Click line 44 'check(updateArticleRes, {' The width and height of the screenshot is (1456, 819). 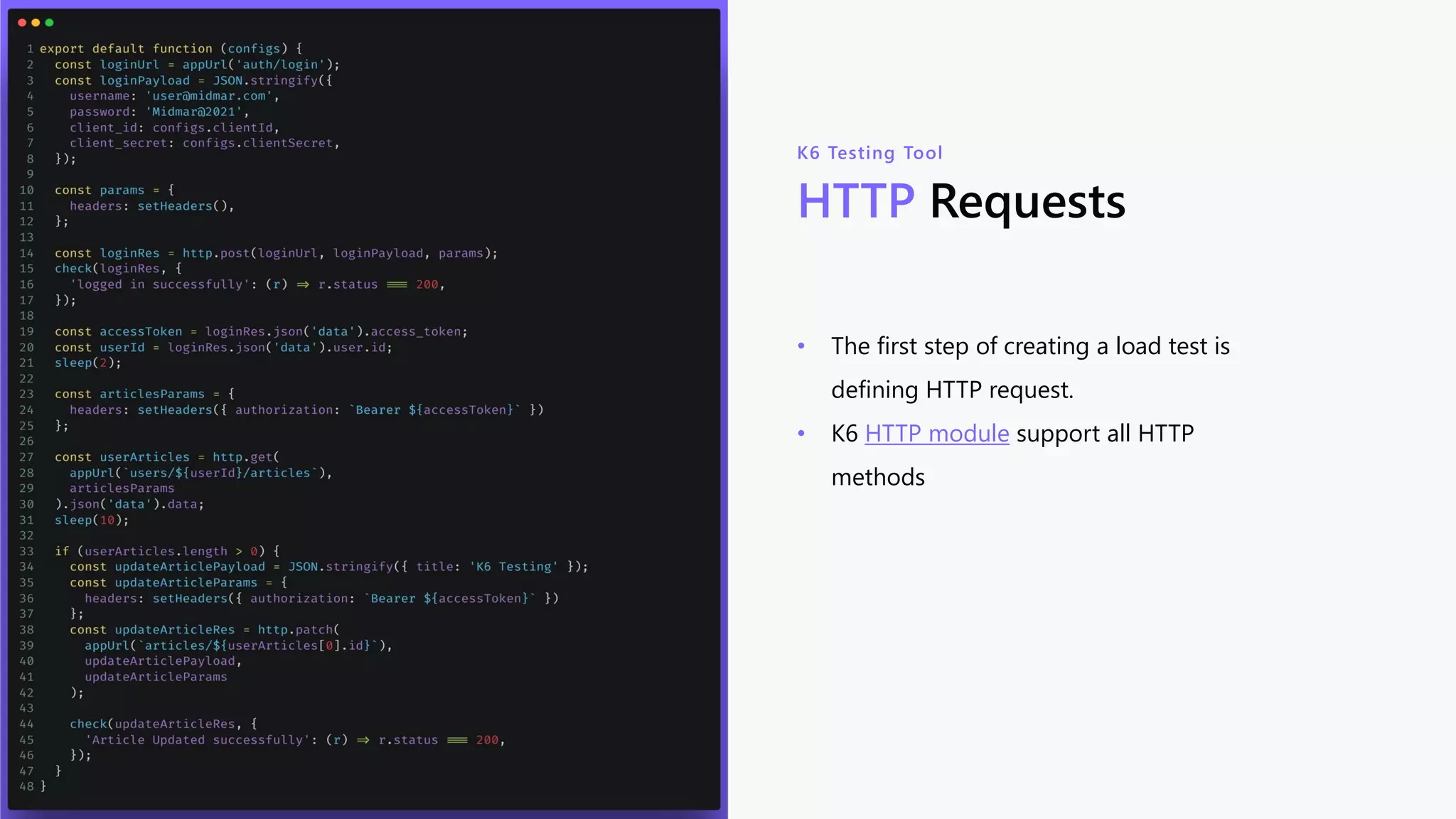point(164,724)
